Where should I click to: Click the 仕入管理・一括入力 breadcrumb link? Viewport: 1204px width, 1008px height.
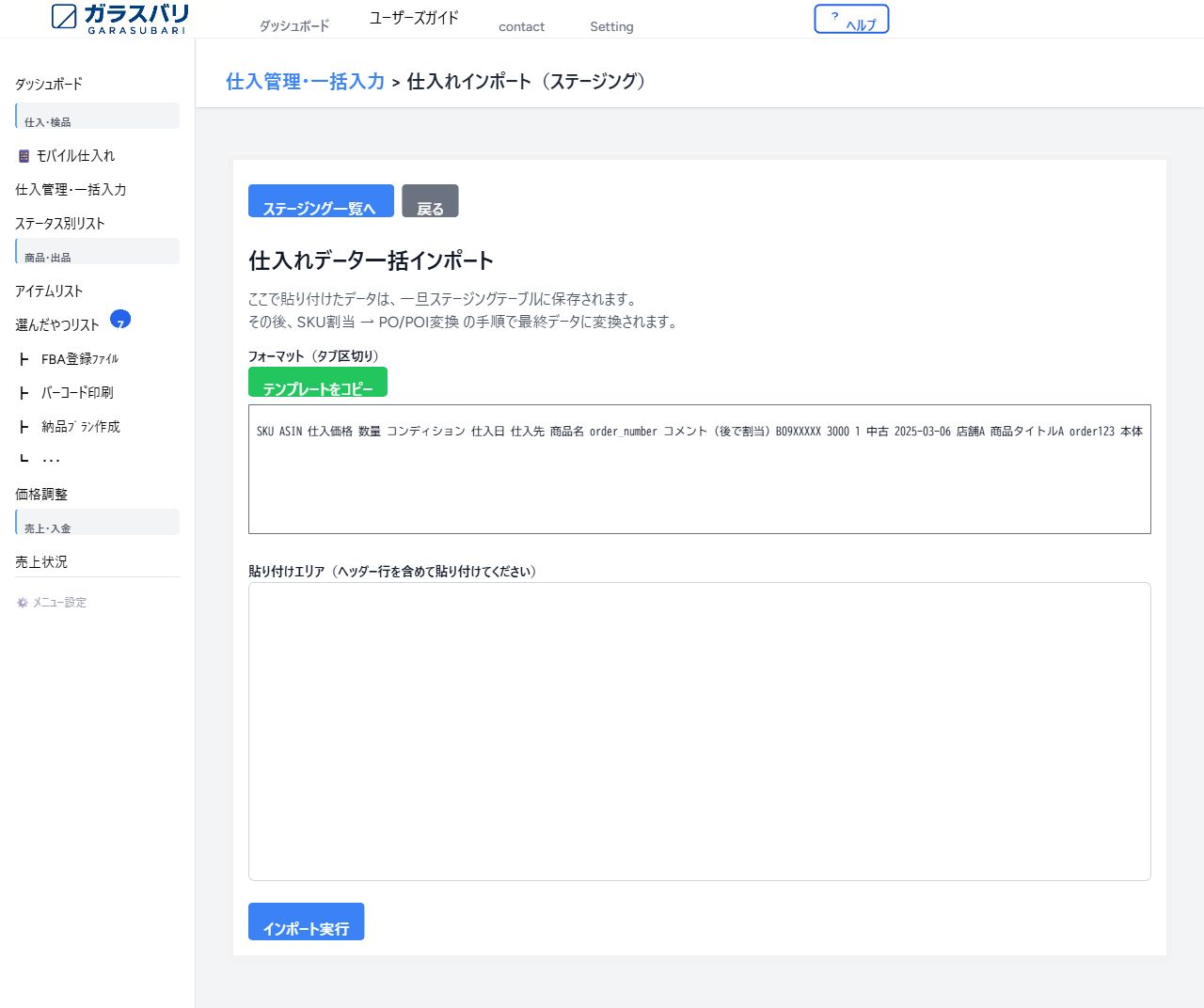tap(304, 82)
